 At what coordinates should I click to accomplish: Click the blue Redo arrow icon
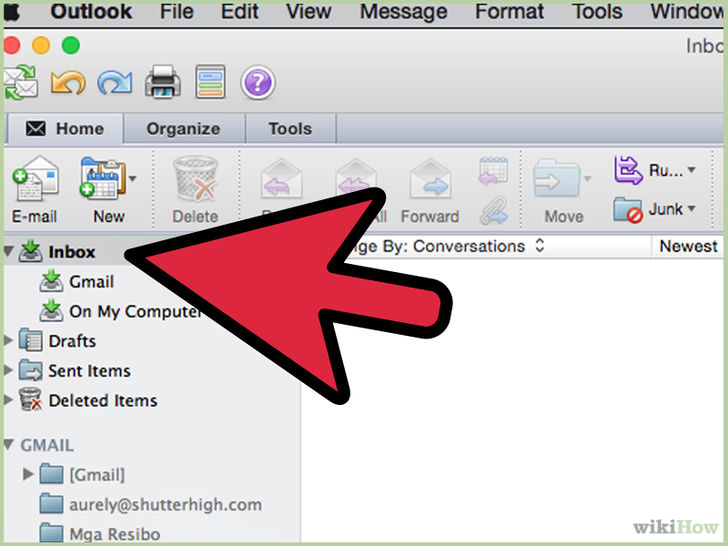pyautogui.click(x=115, y=83)
